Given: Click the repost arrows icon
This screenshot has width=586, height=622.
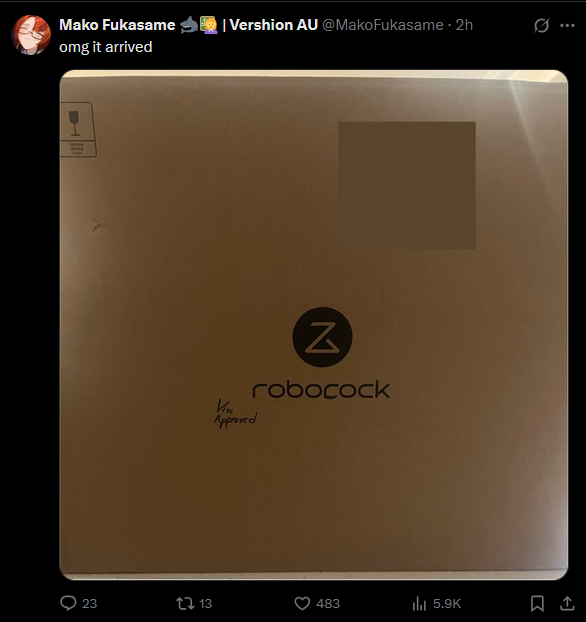Looking at the screenshot, I should [185, 603].
